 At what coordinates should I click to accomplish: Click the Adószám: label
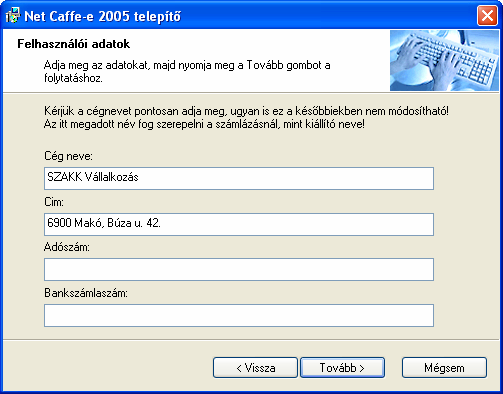[67, 247]
